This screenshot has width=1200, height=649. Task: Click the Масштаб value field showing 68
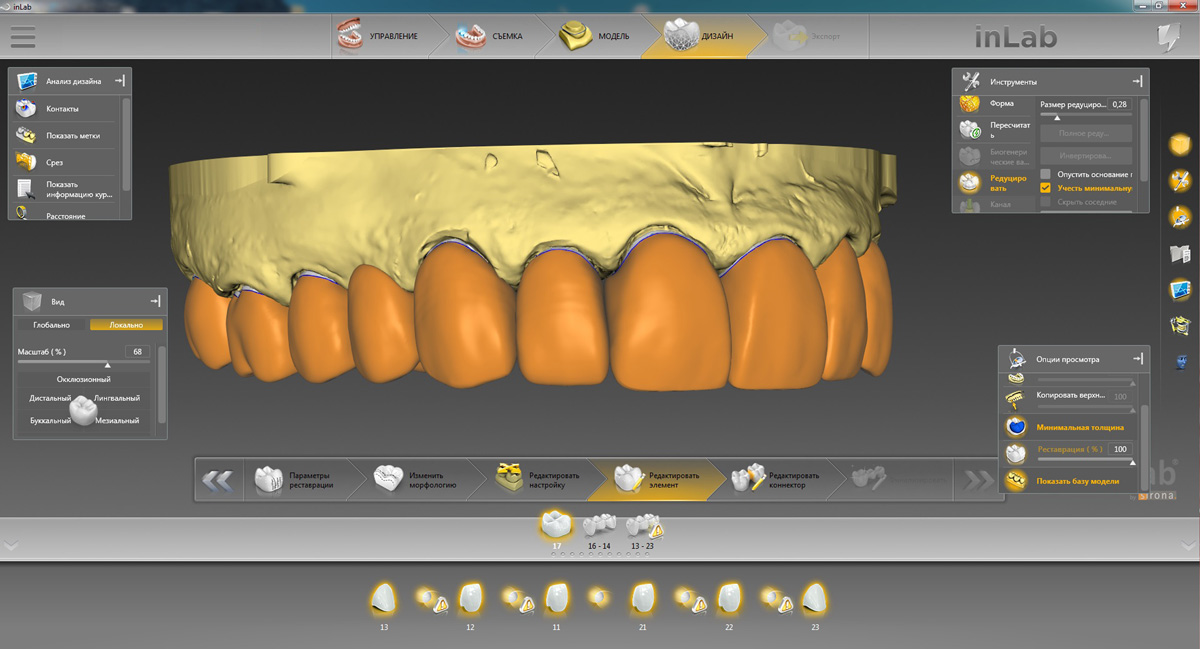point(137,351)
